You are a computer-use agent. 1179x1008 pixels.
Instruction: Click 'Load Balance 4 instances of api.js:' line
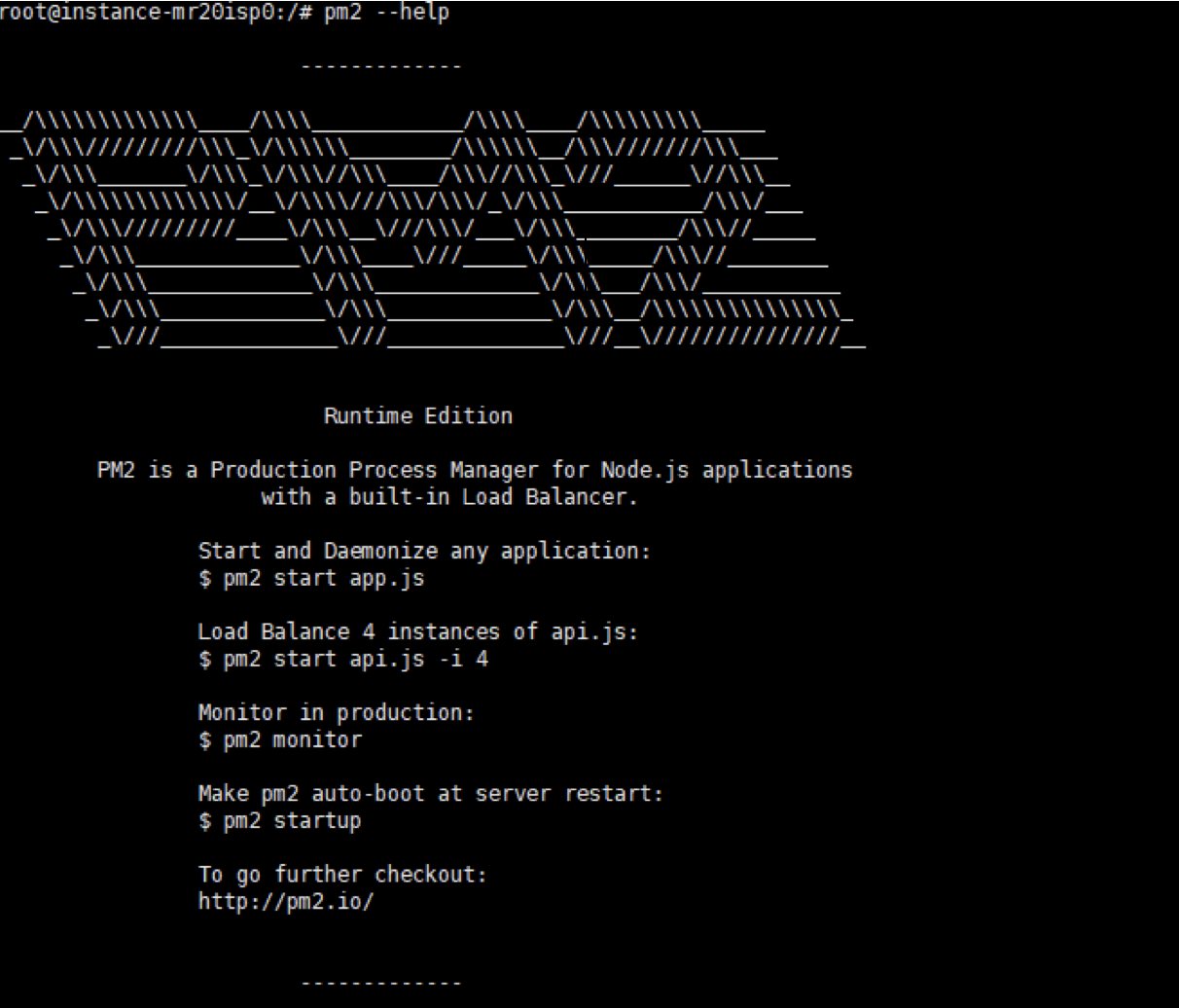(x=418, y=631)
